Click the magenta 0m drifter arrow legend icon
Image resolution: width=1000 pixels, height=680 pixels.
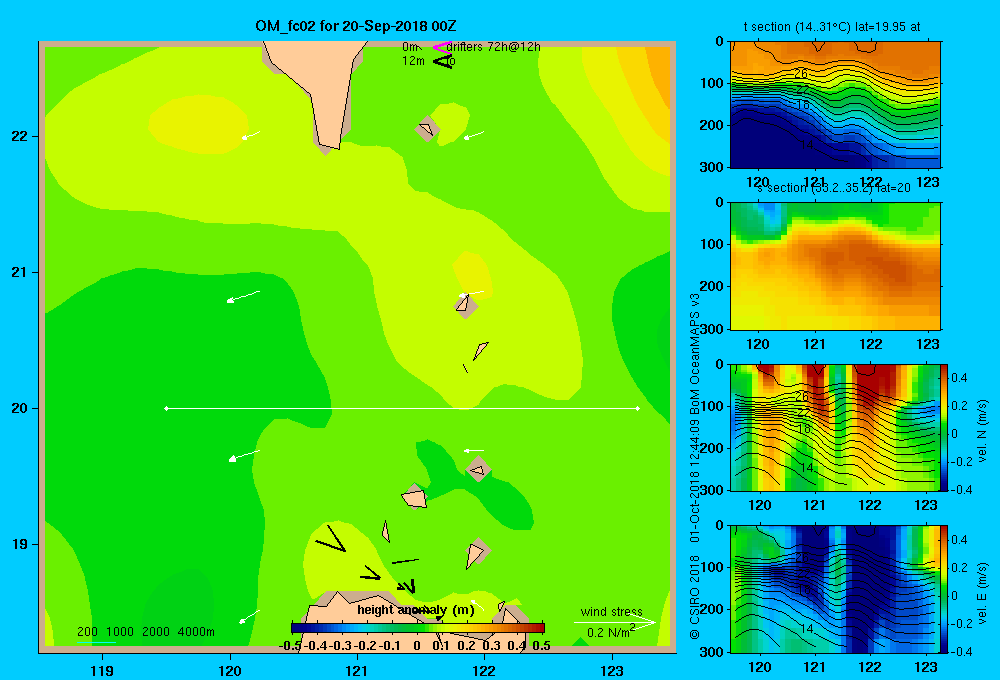pos(443,47)
